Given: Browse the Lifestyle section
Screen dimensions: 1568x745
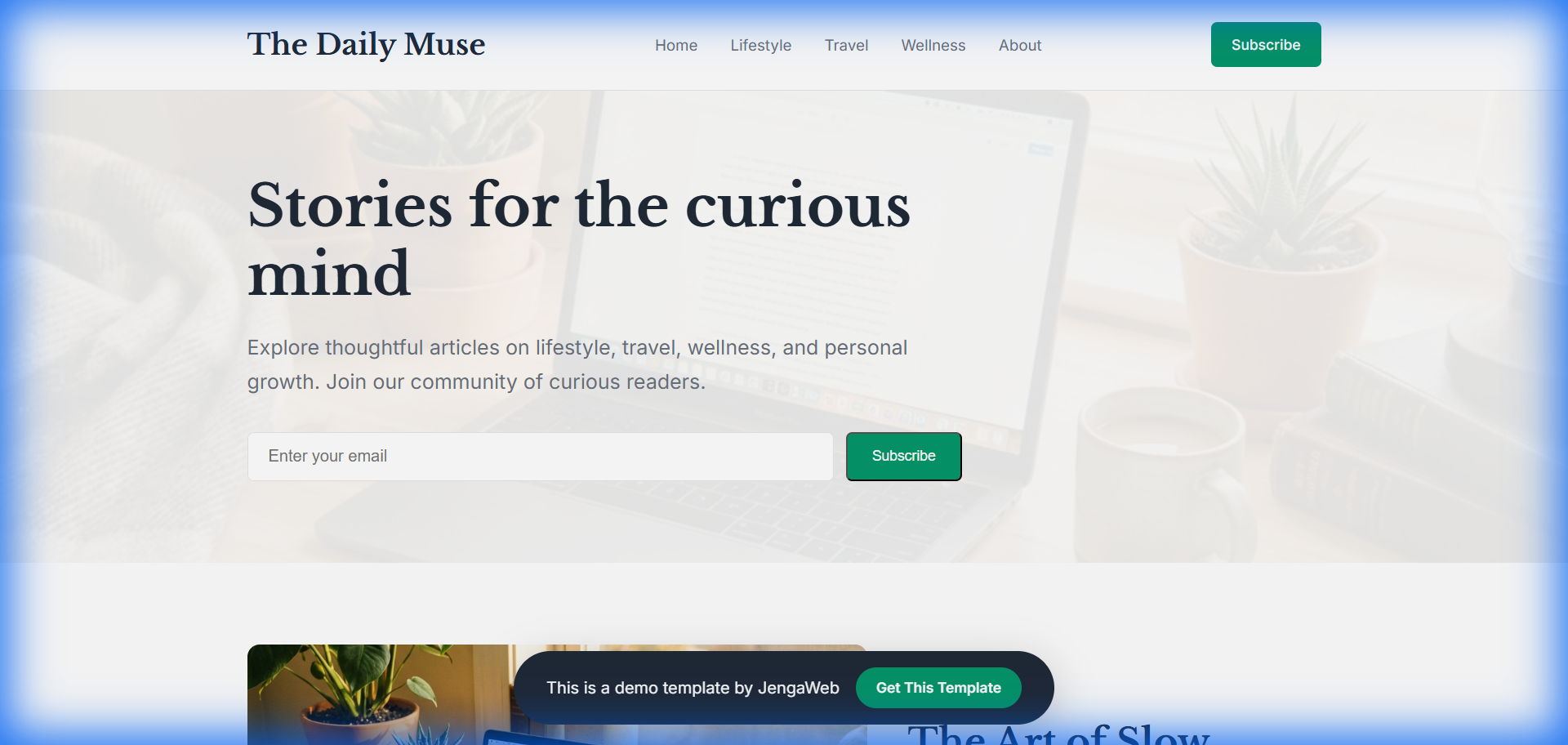Looking at the screenshot, I should point(760,45).
